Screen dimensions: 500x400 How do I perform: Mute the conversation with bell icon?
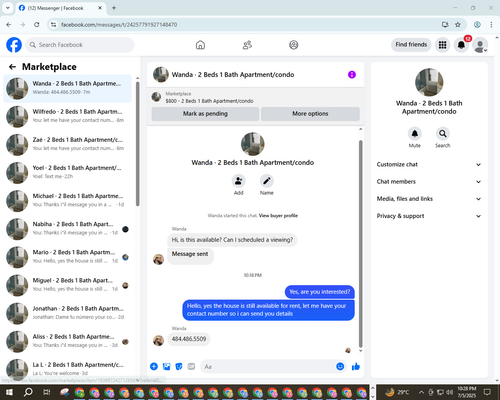coord(415,134)
